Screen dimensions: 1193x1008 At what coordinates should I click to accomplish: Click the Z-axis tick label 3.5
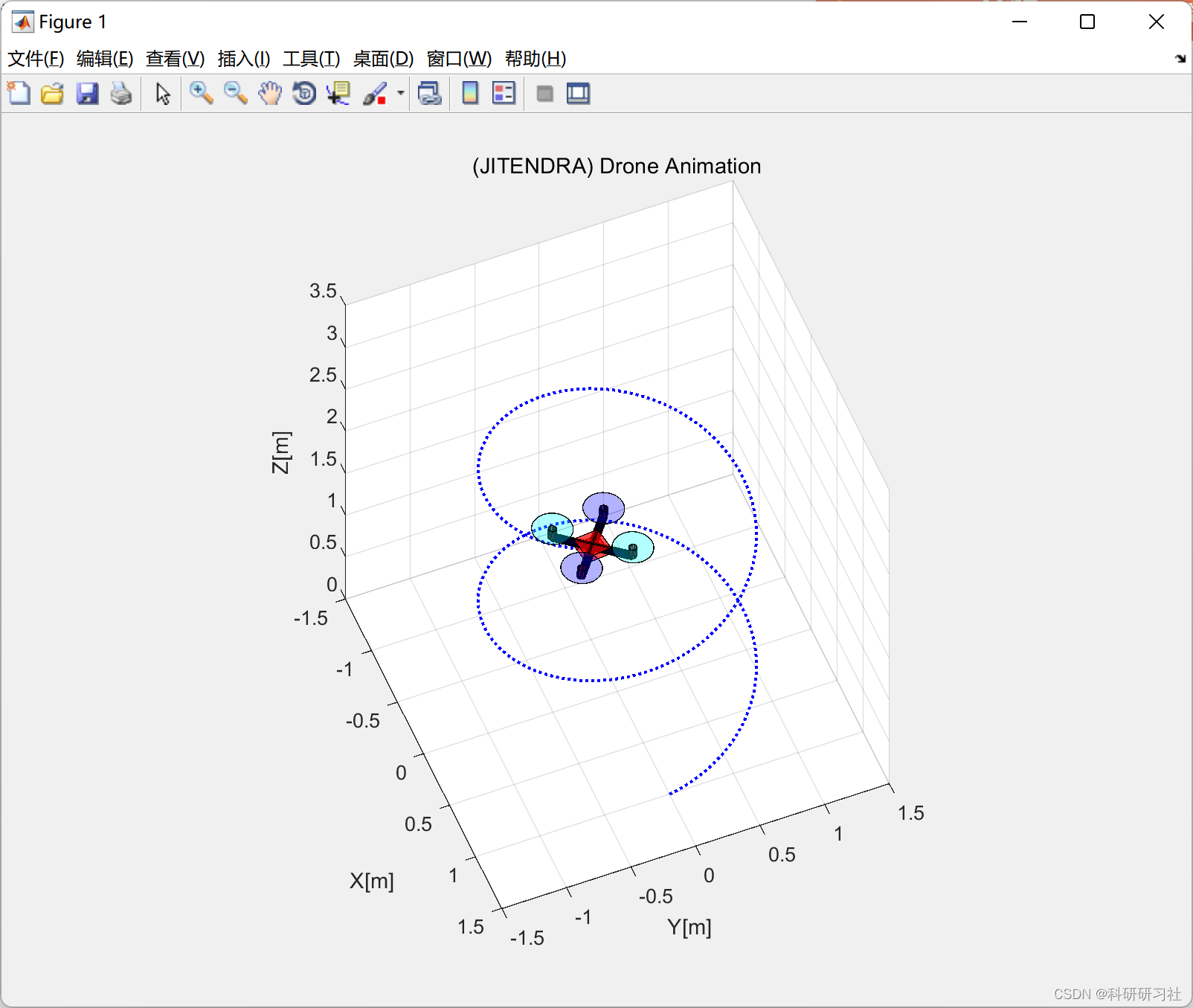coord(323,291)
